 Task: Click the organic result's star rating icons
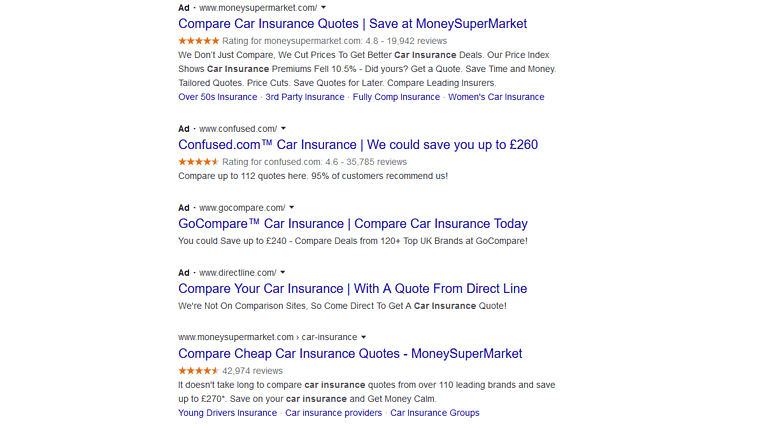tap(198, 370)
